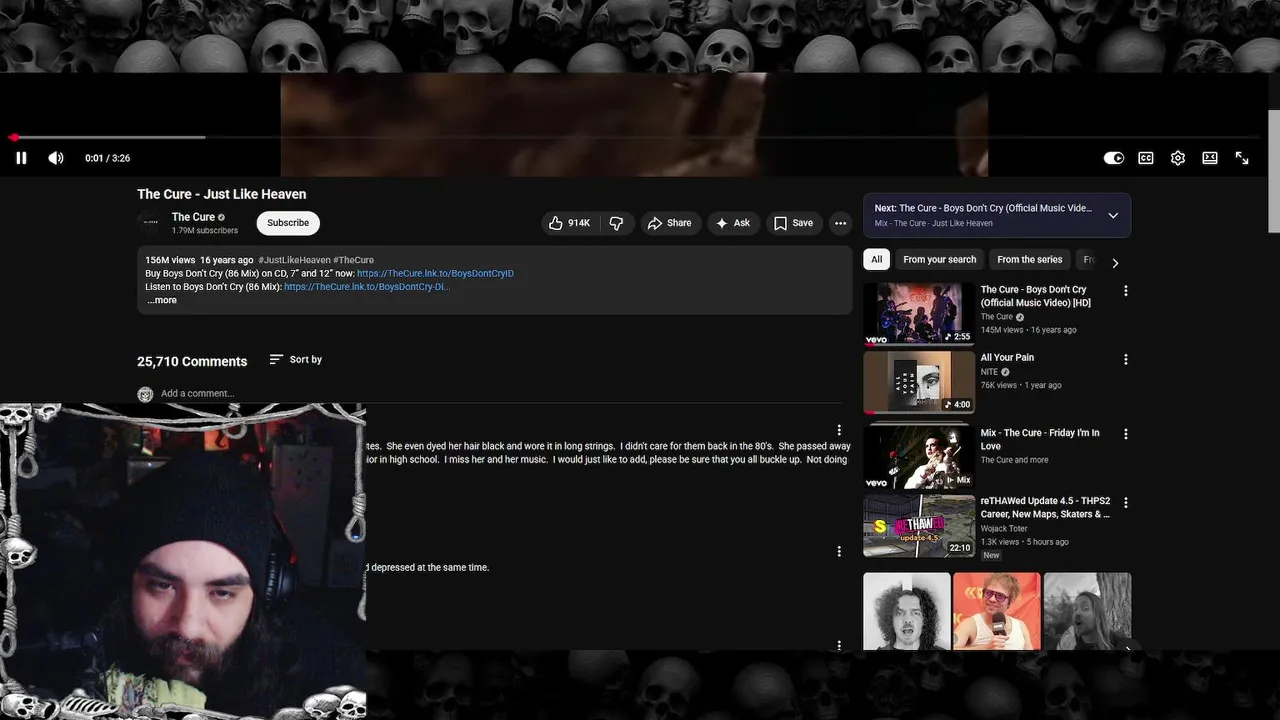Open The Cure channel avatar
Viewport: 1280px width, 720px height.
[x=150, y=223]
